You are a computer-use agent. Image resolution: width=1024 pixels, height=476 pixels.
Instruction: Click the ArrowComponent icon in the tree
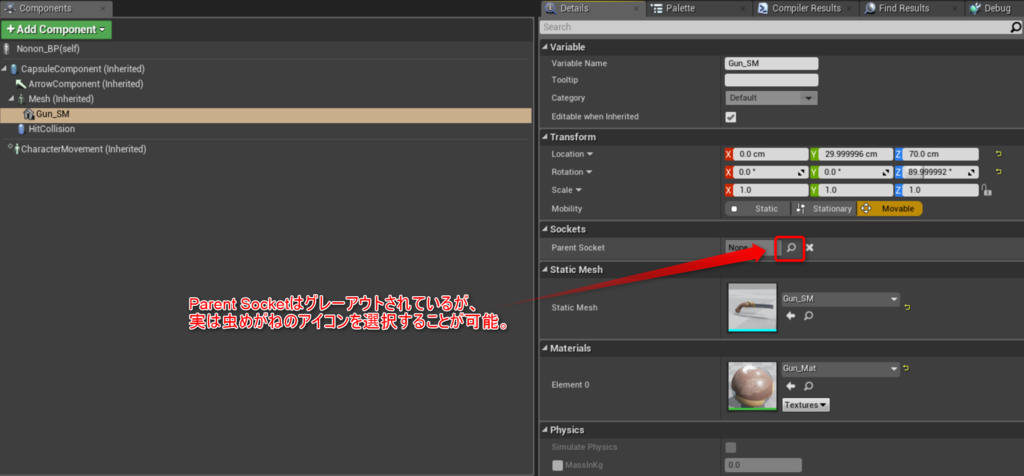point(21,84)
